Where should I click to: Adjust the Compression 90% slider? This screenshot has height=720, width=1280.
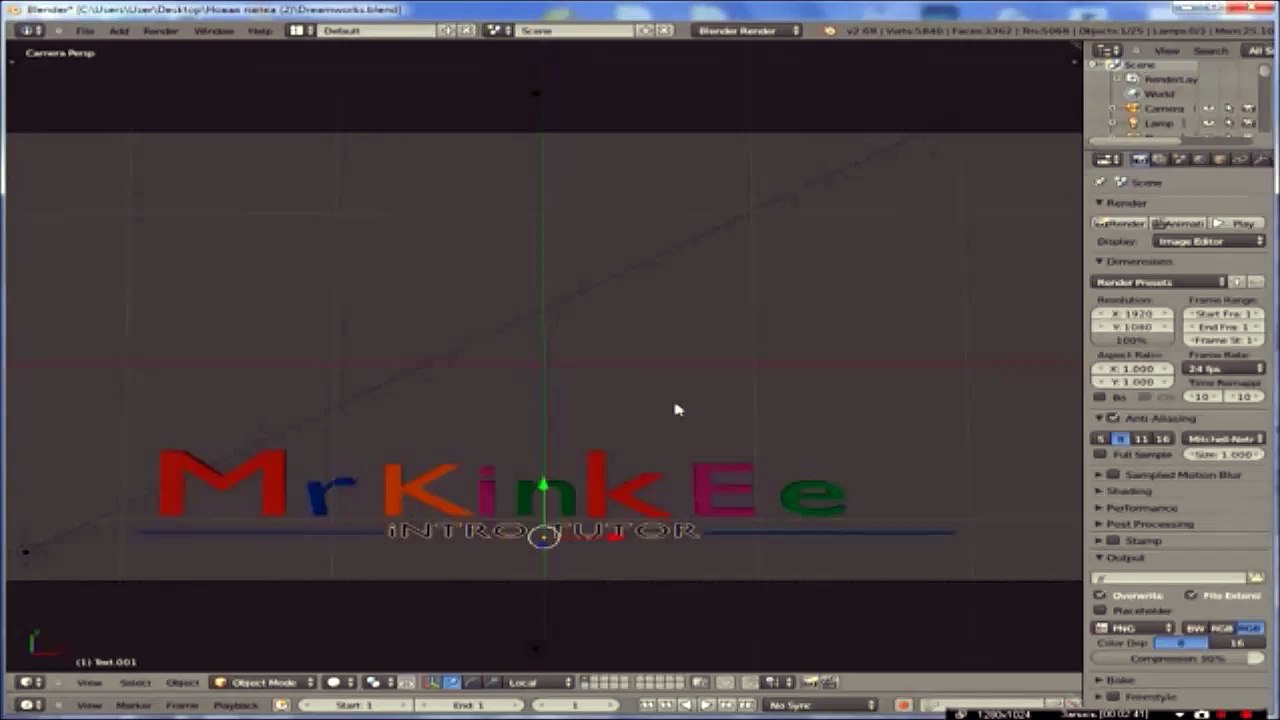[1179, 659]
